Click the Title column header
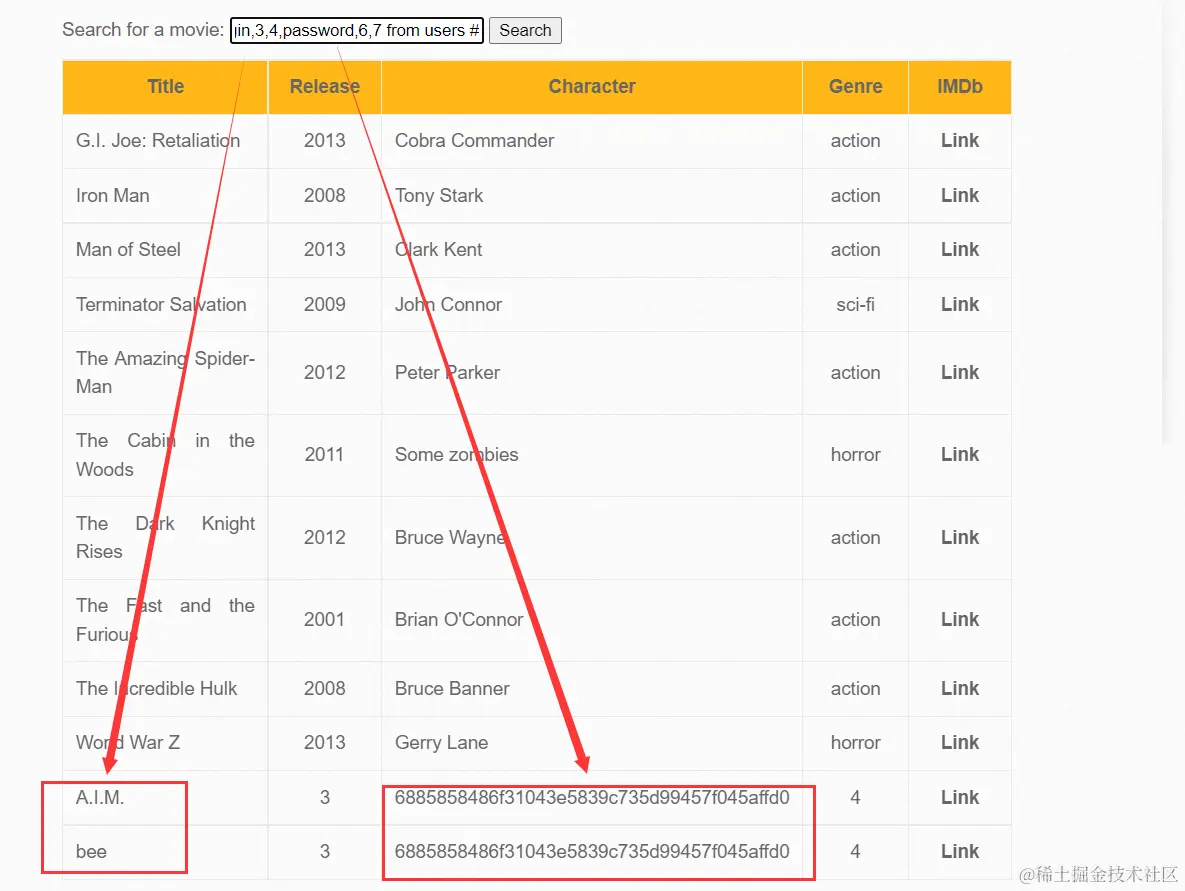The height and width of the screenshot is (891, 1185). [166, 87]
